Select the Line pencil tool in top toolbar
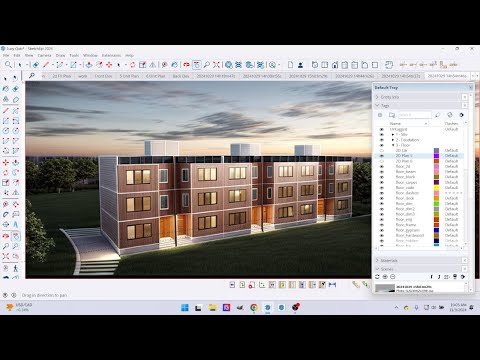Screen dimensions: 480x360 (x=46, y=65)
